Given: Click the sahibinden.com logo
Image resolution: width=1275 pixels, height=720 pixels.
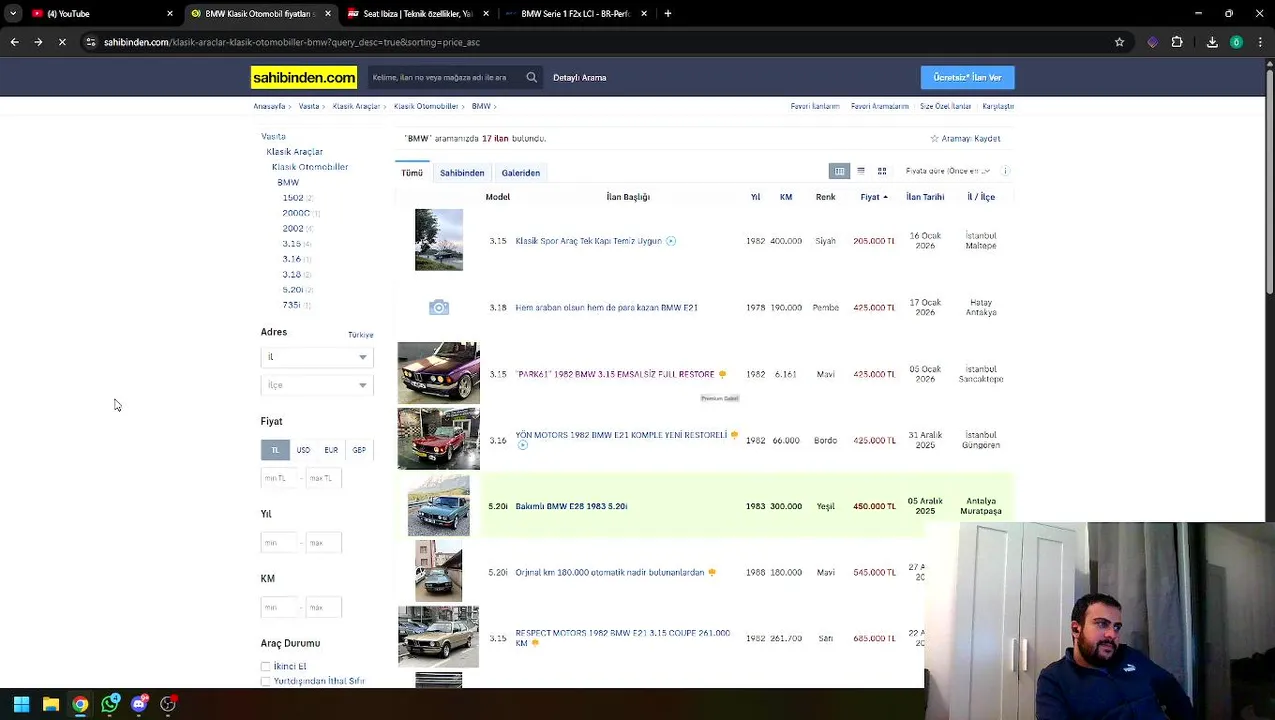Looking at the screenshot, I should [x=303, y=77].
